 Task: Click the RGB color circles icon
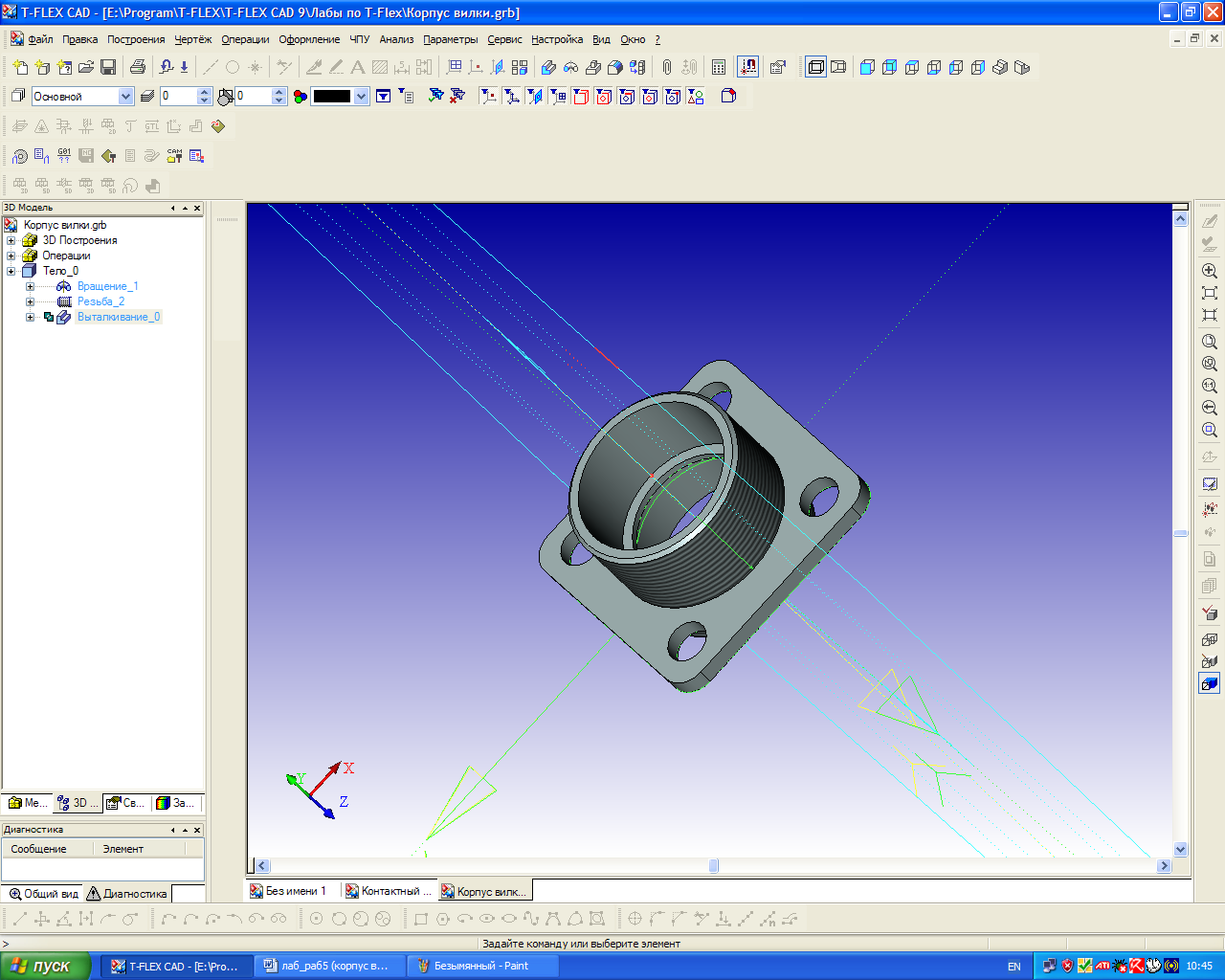click(301, 96)
